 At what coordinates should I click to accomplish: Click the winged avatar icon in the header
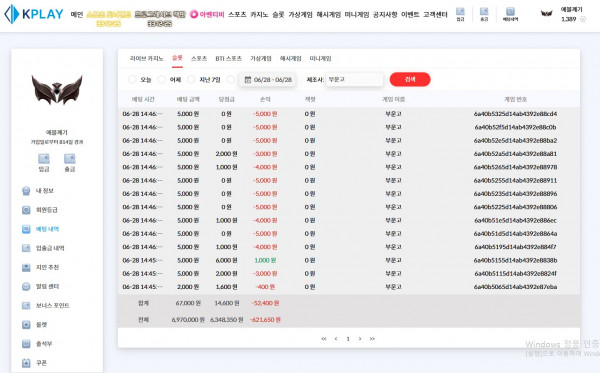[546, 14]
